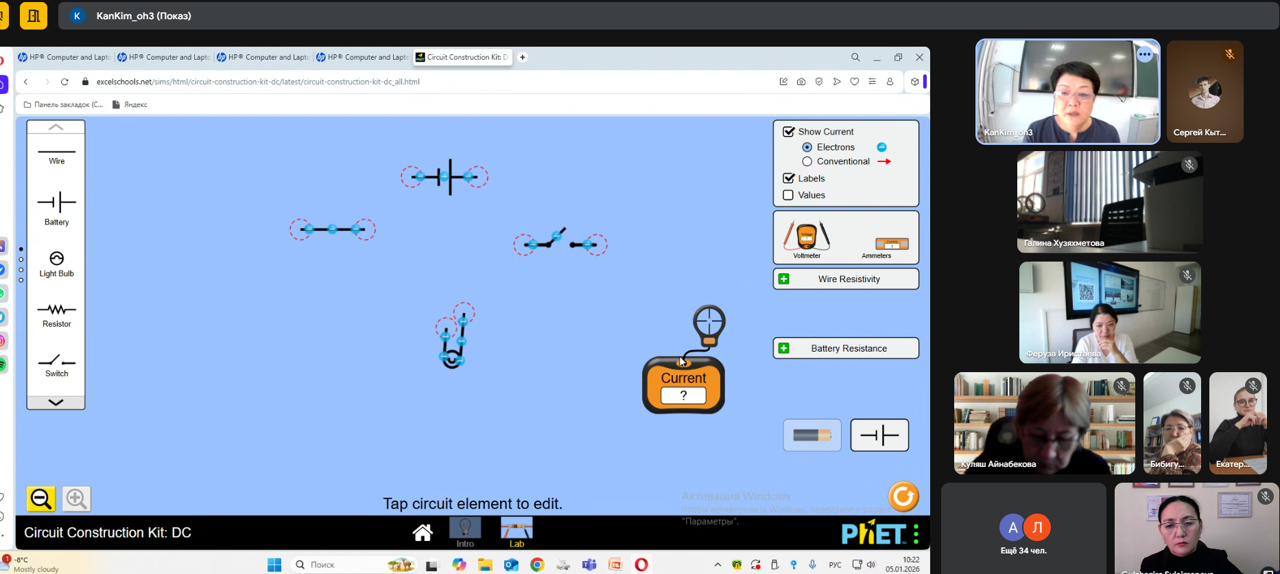Image resolution: width=1280 pixels, height=574 pixels.
Task: Open the Intro screen tab
Action: pyautogui.click(x=465, y=532)
